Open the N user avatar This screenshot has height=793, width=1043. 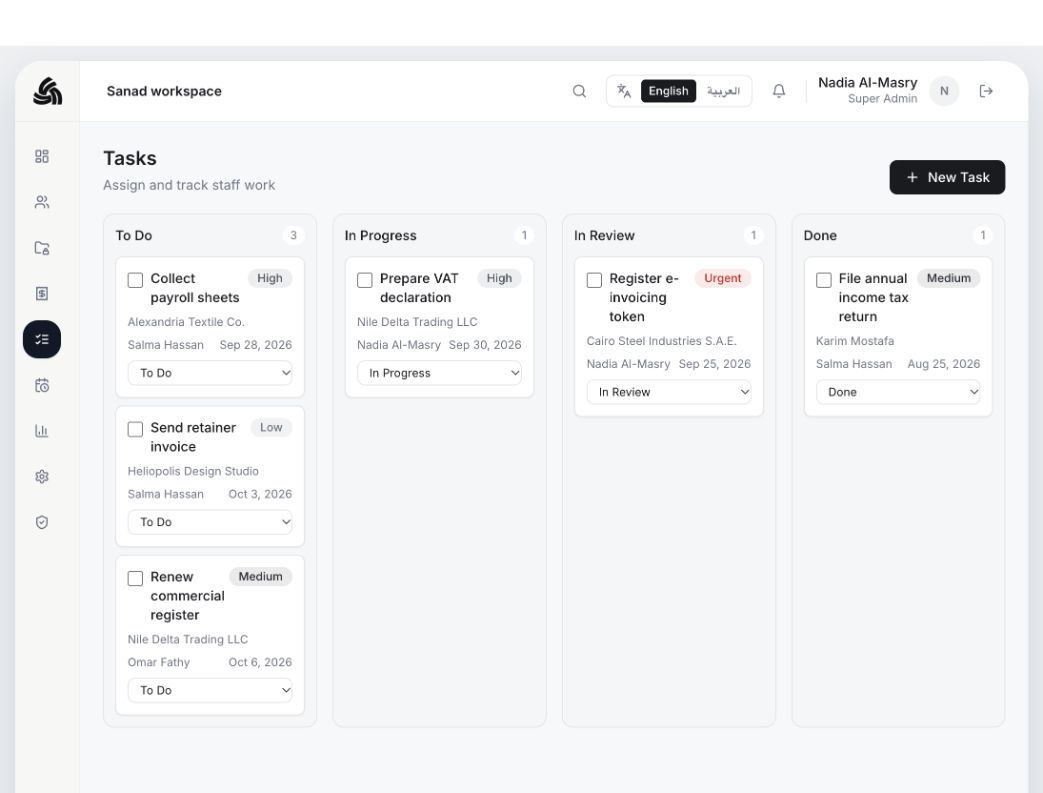tap(944, 91)
